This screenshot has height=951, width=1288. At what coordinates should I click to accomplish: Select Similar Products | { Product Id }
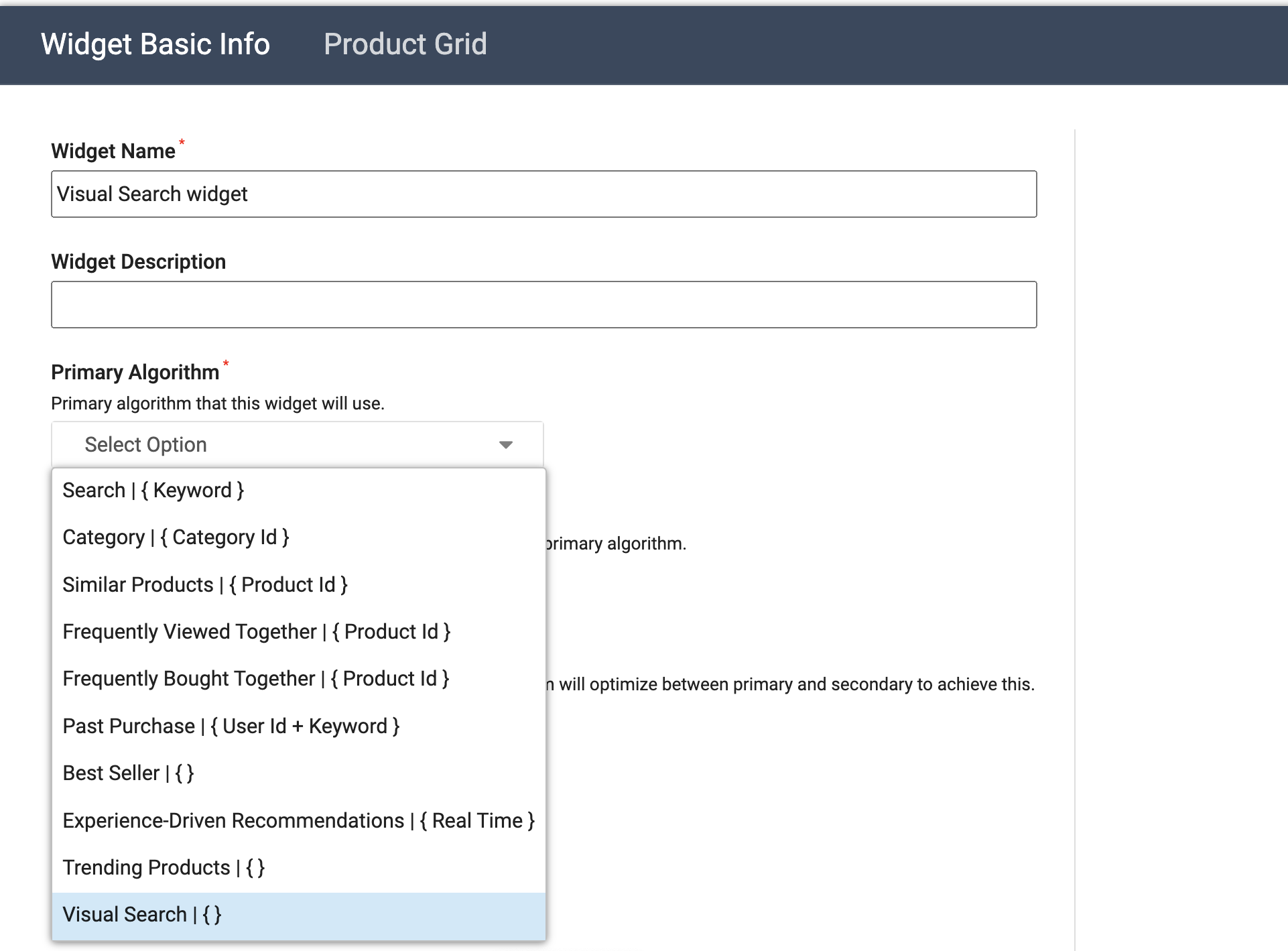[205, 585]
